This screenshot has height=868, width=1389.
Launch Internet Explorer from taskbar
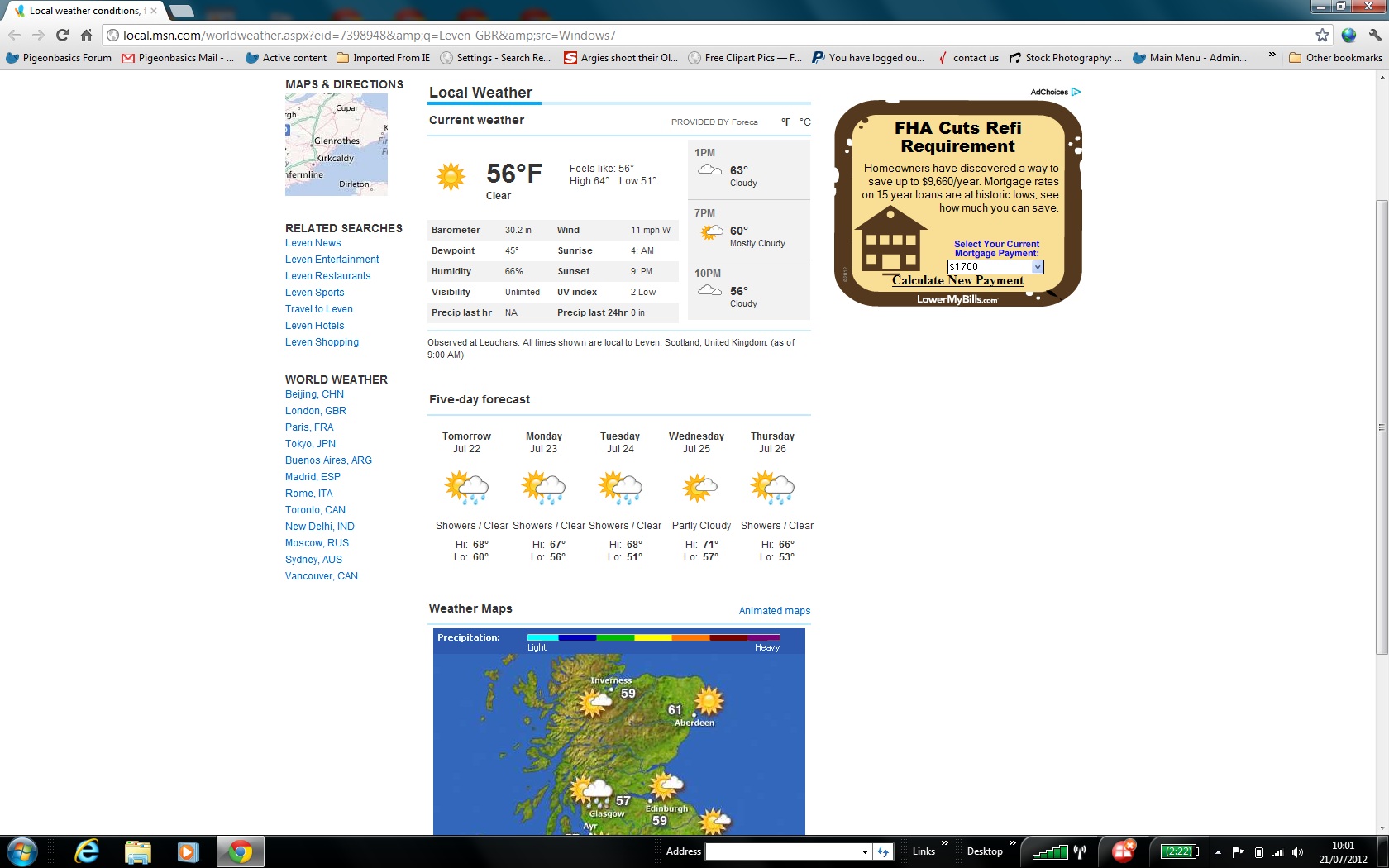point(87,851)
